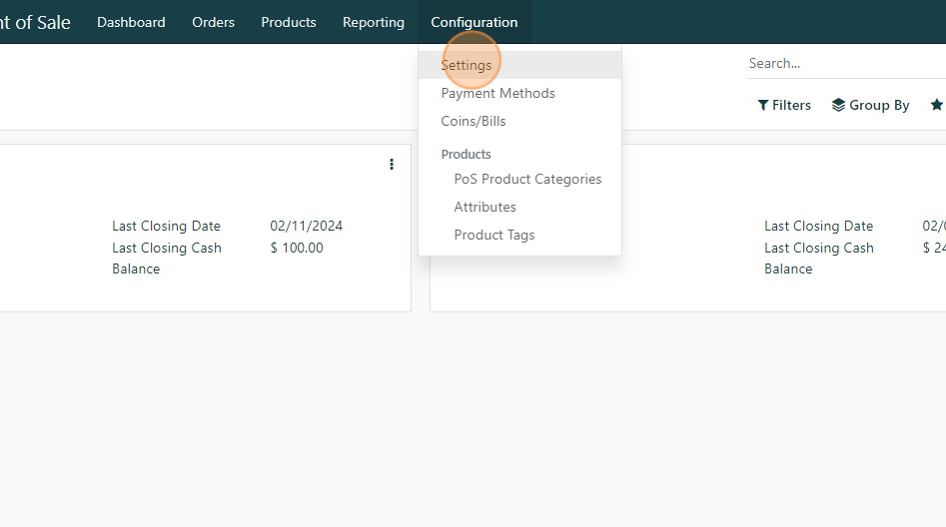Screen dimensions: 946x527
Task: Click the Point of Sale app title
Action: point(35,22)
